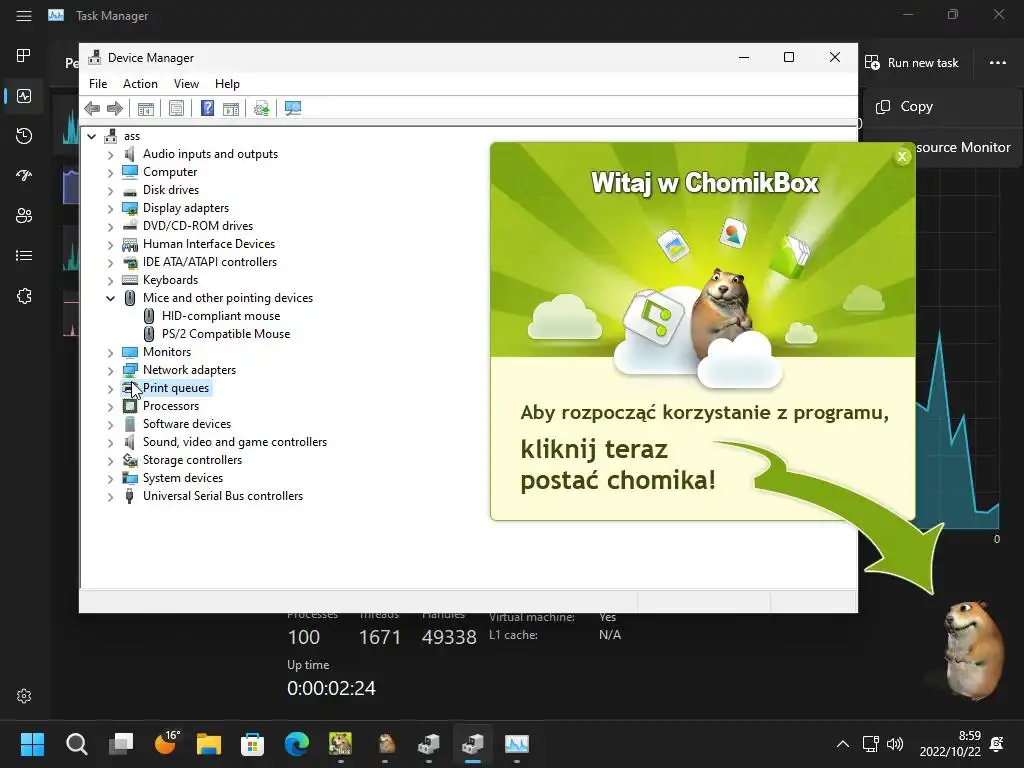
Task: Switch to Task Manager taskbar icon
Action: [x=517, y=744]
